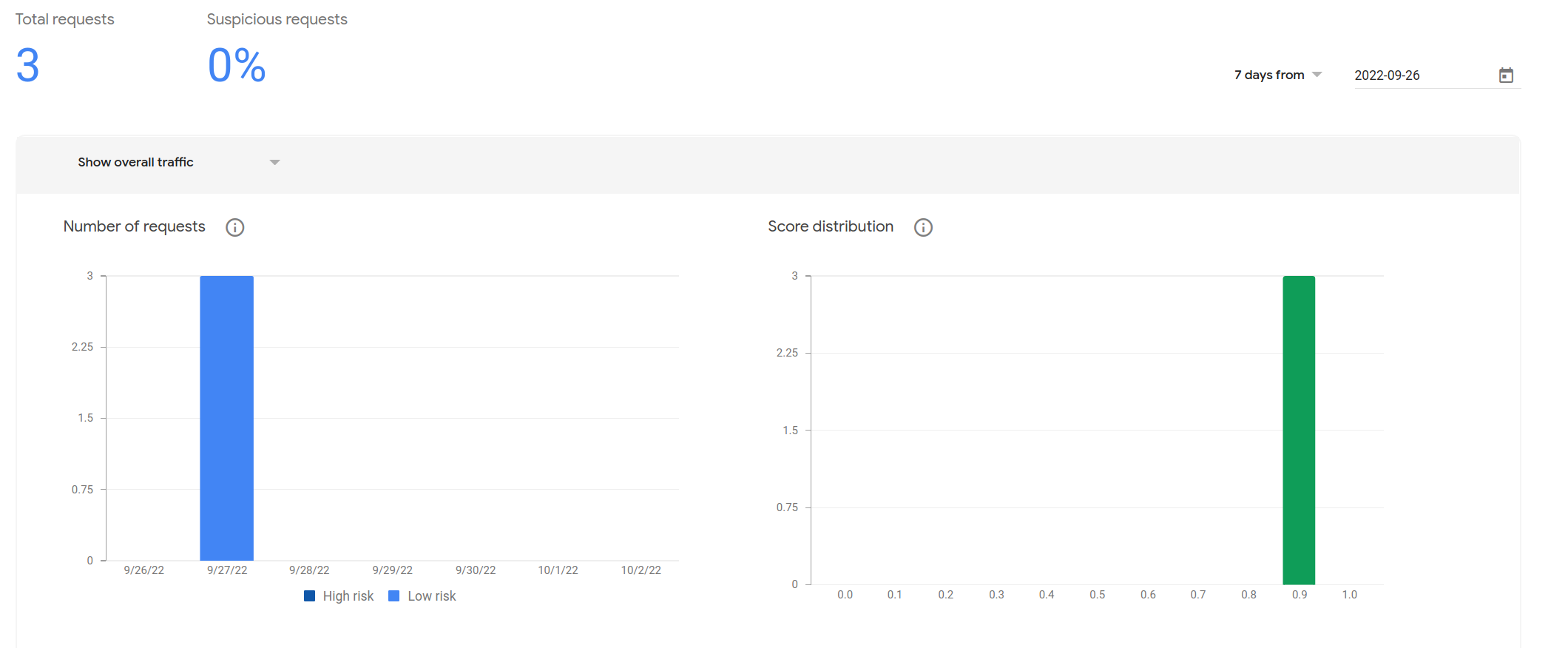Click the High risk dark blue swatch
1568x648 pixels.
(x=310, y=596)
